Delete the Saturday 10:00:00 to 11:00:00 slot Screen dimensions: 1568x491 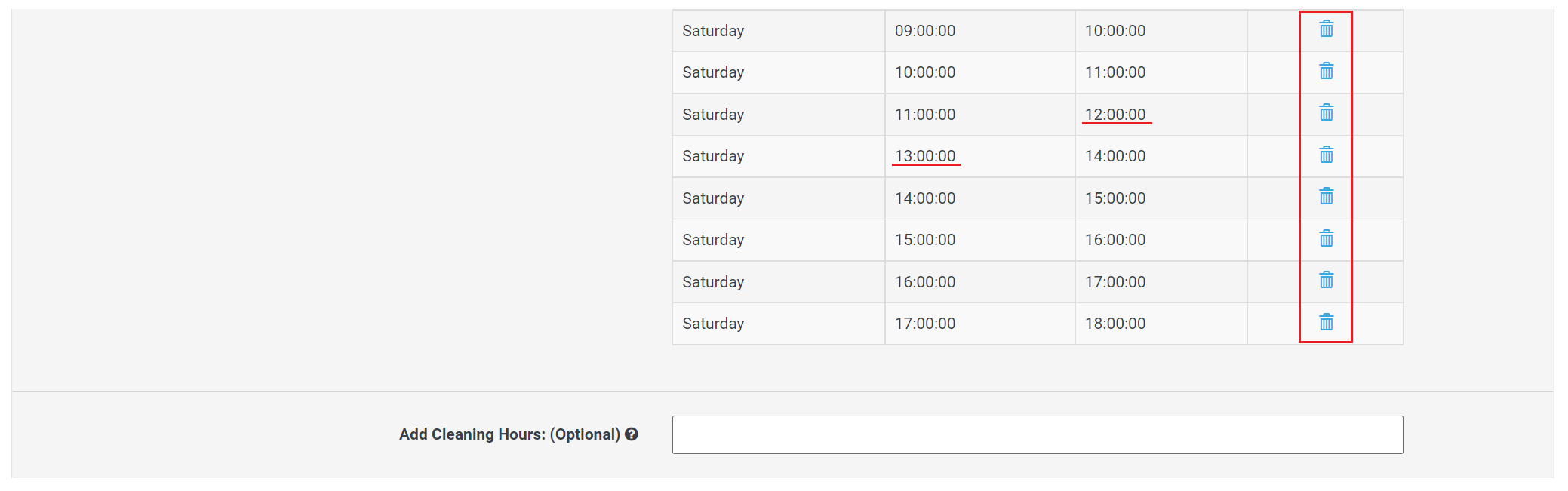[1326, 72]
